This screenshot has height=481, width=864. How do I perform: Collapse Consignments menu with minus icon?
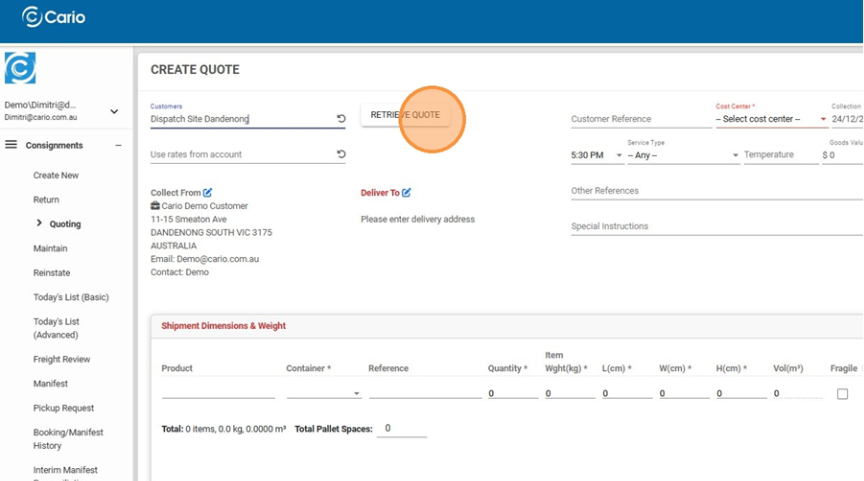(118, 145)
